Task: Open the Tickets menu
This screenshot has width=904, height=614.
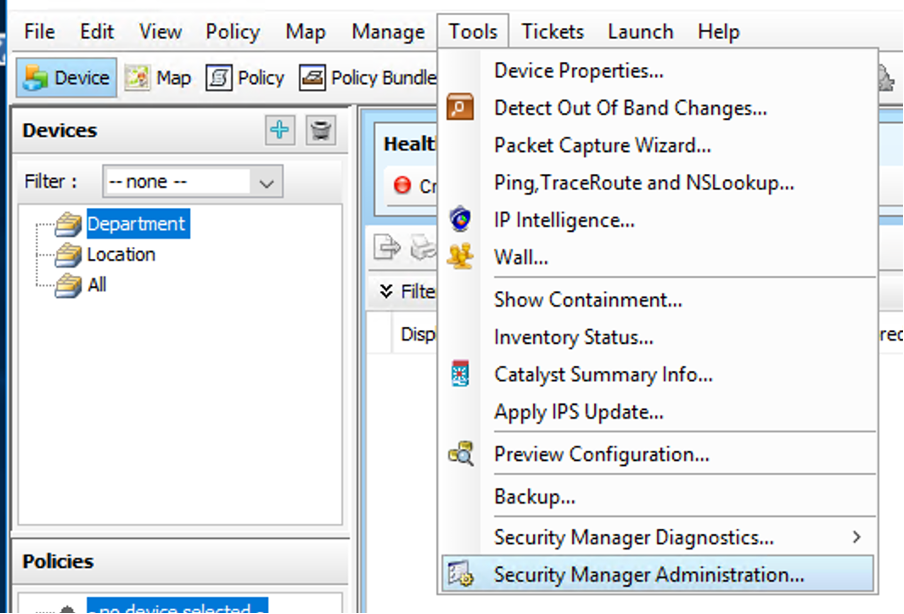Action: (x=552, y=32)
